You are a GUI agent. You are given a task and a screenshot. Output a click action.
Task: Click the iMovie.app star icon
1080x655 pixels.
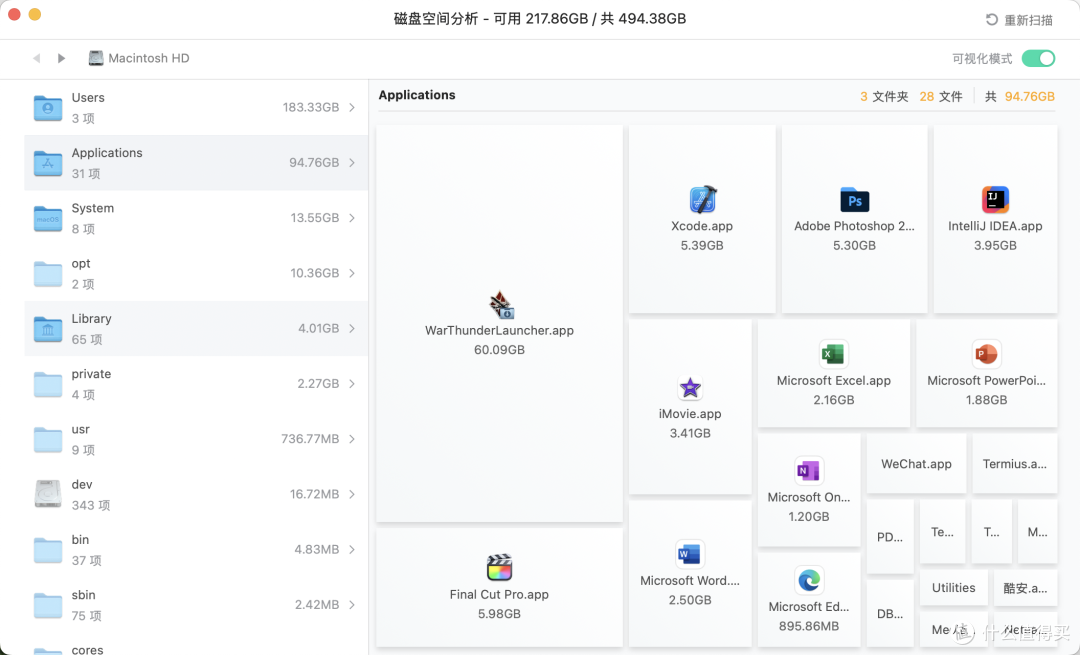690,388
